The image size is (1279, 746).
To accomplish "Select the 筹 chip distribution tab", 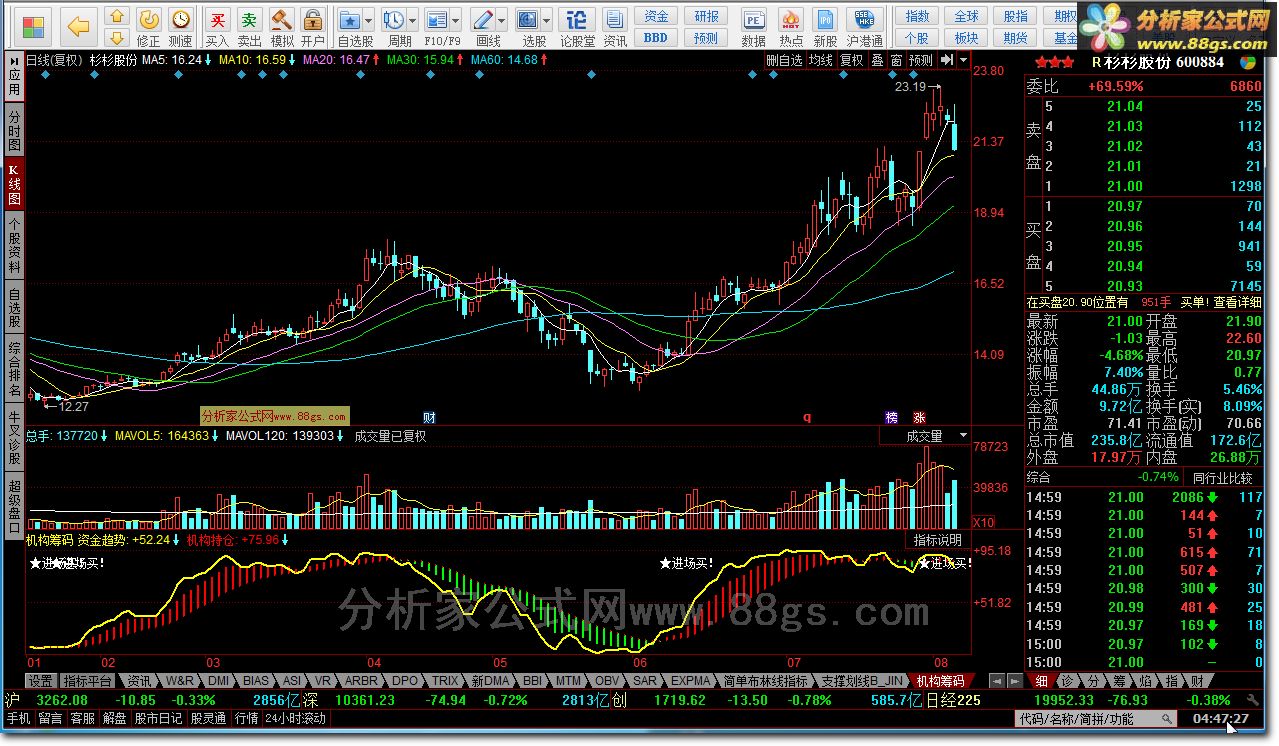I will tap(1119, 680).
